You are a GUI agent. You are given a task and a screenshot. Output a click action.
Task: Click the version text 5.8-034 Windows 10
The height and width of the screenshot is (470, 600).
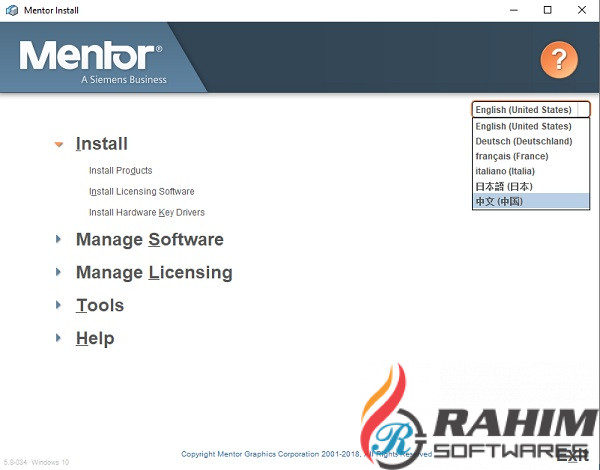coord(36,462)
